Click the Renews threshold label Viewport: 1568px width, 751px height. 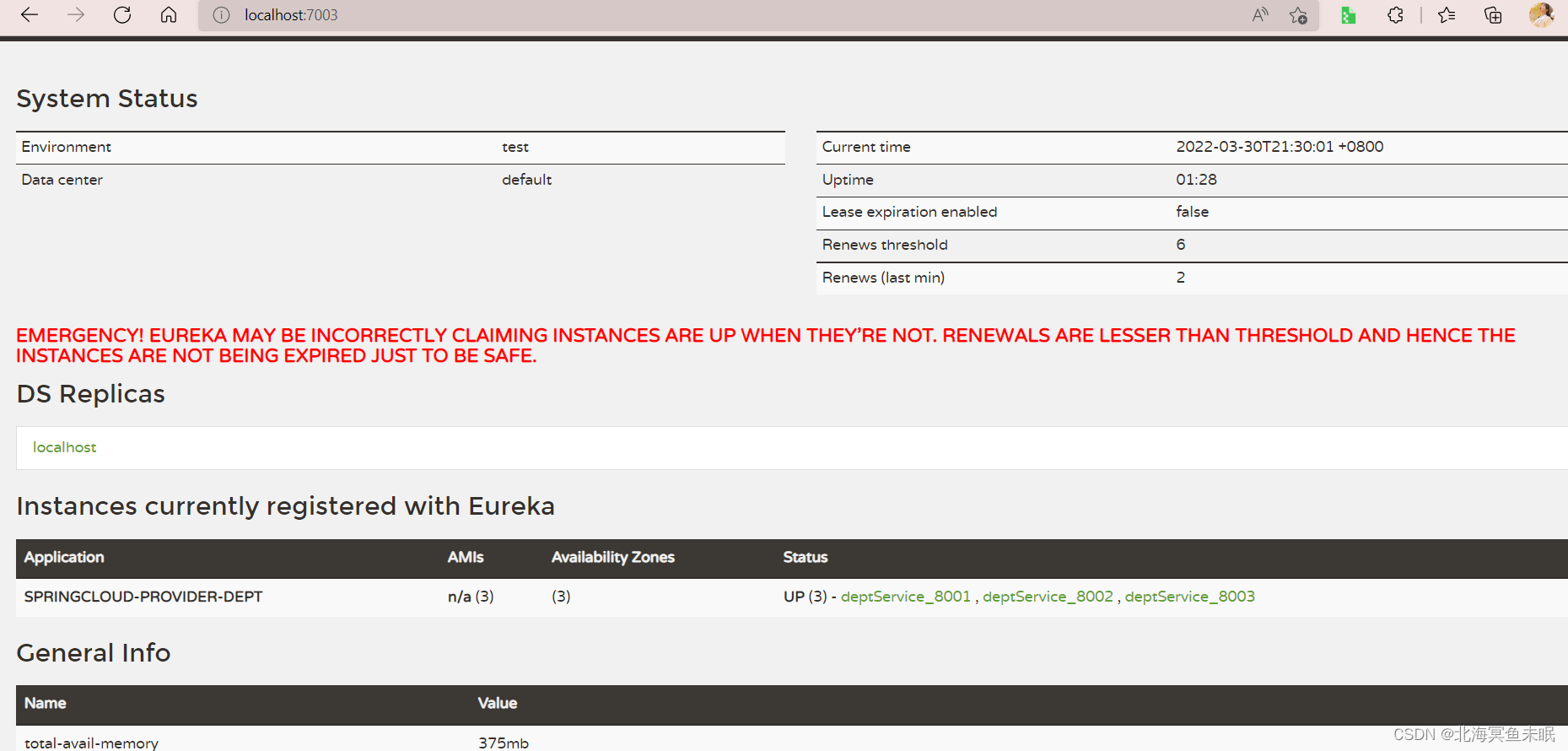point(885,245)
